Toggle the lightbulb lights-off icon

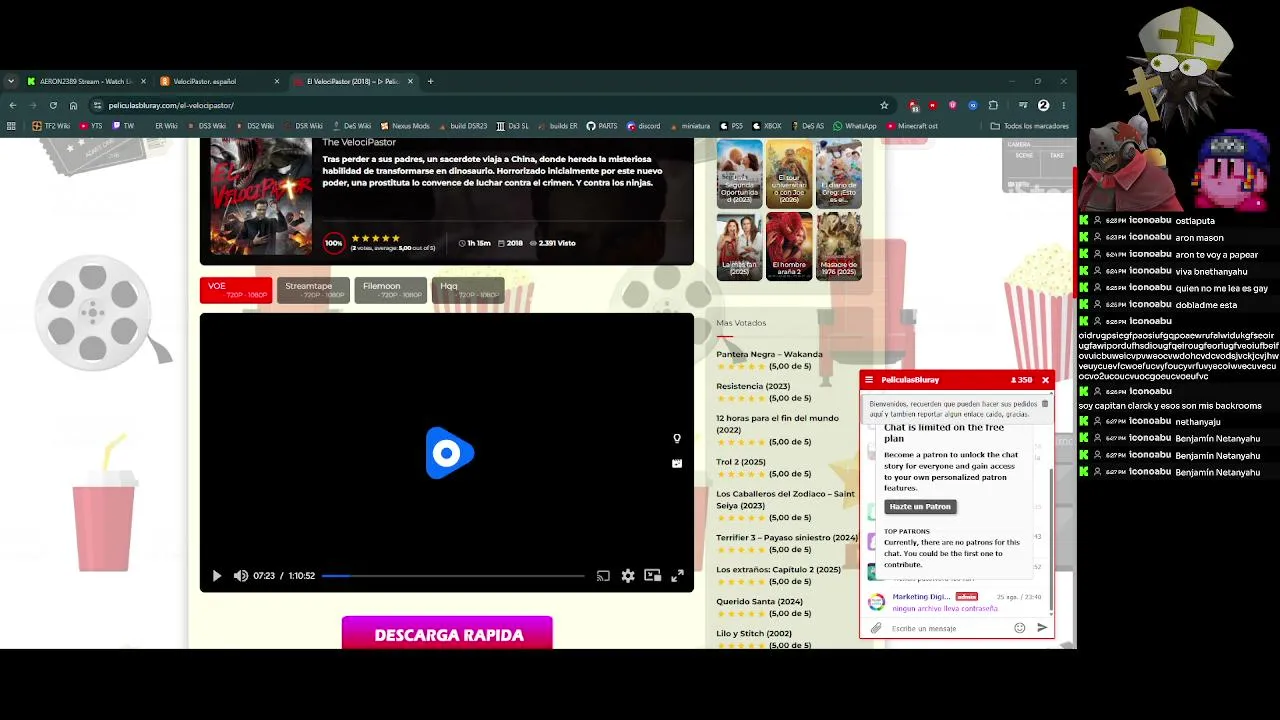click(677, 438)
